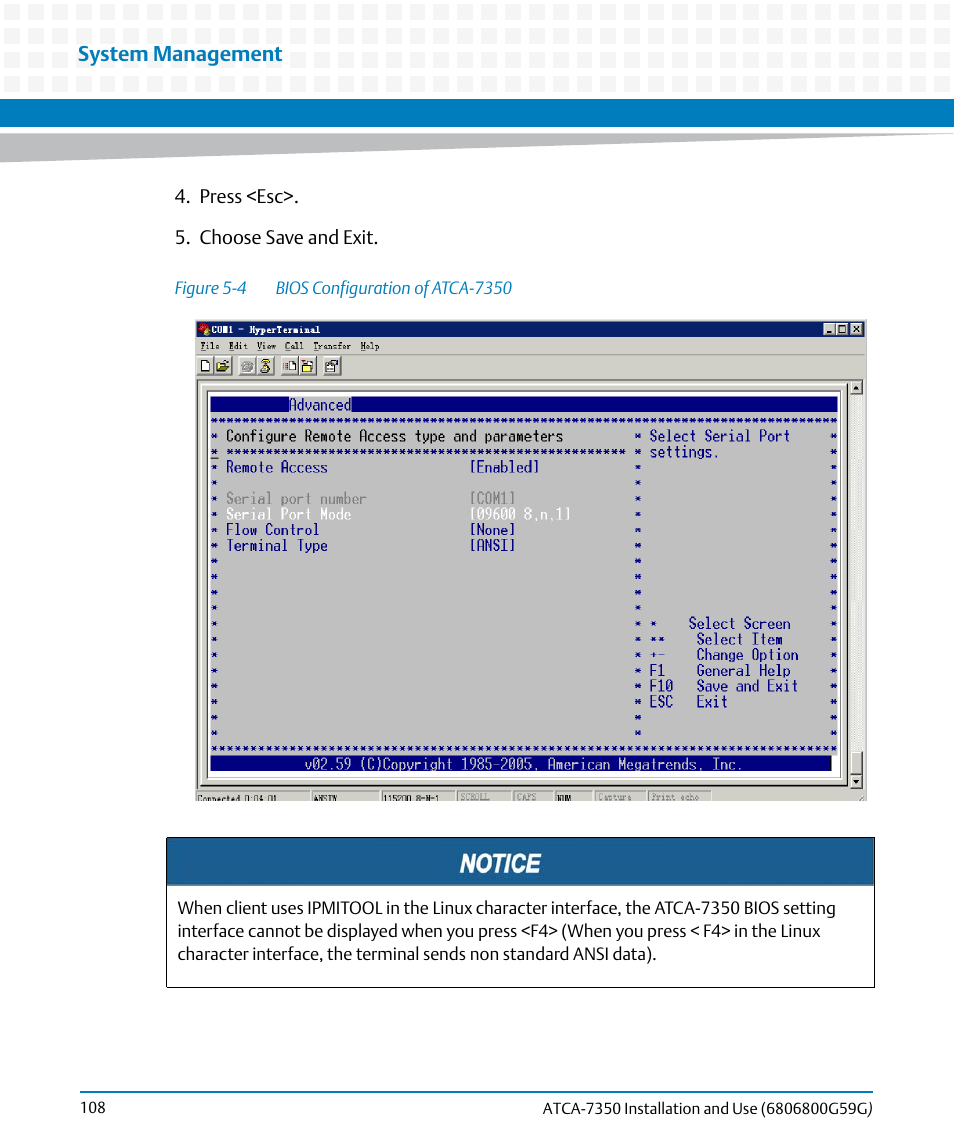Click the 'Select Serial Port' help text

click(720, 436)
